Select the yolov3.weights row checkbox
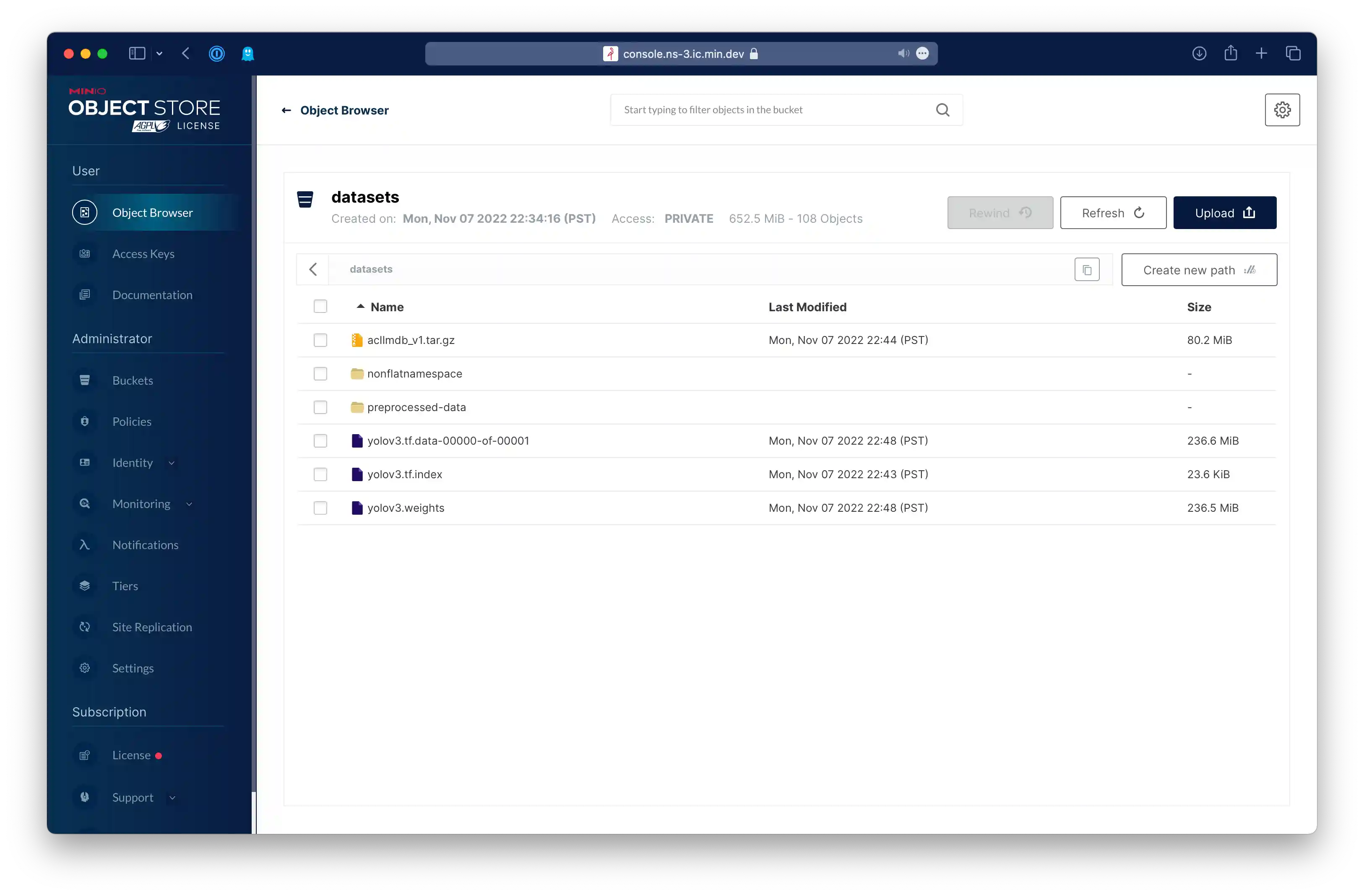Viewport: 1364px width, 896px height. point(320,508)
